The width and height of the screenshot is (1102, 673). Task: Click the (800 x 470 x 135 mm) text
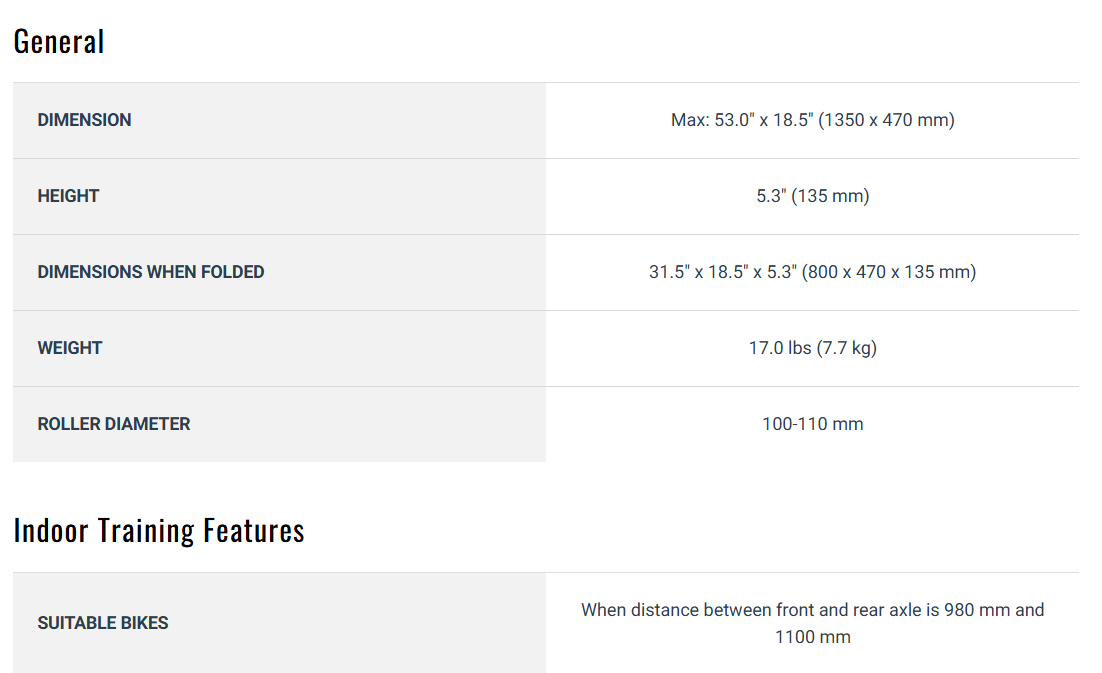[x=889, y=272]
